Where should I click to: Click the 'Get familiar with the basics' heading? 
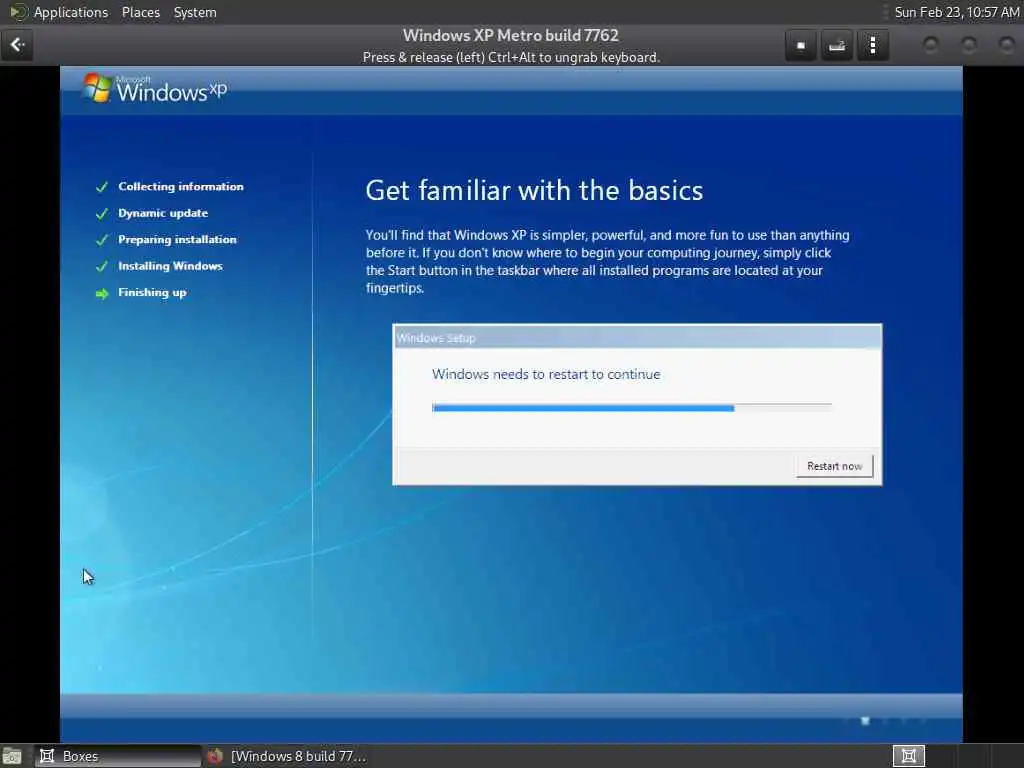[x=534, y=191]
